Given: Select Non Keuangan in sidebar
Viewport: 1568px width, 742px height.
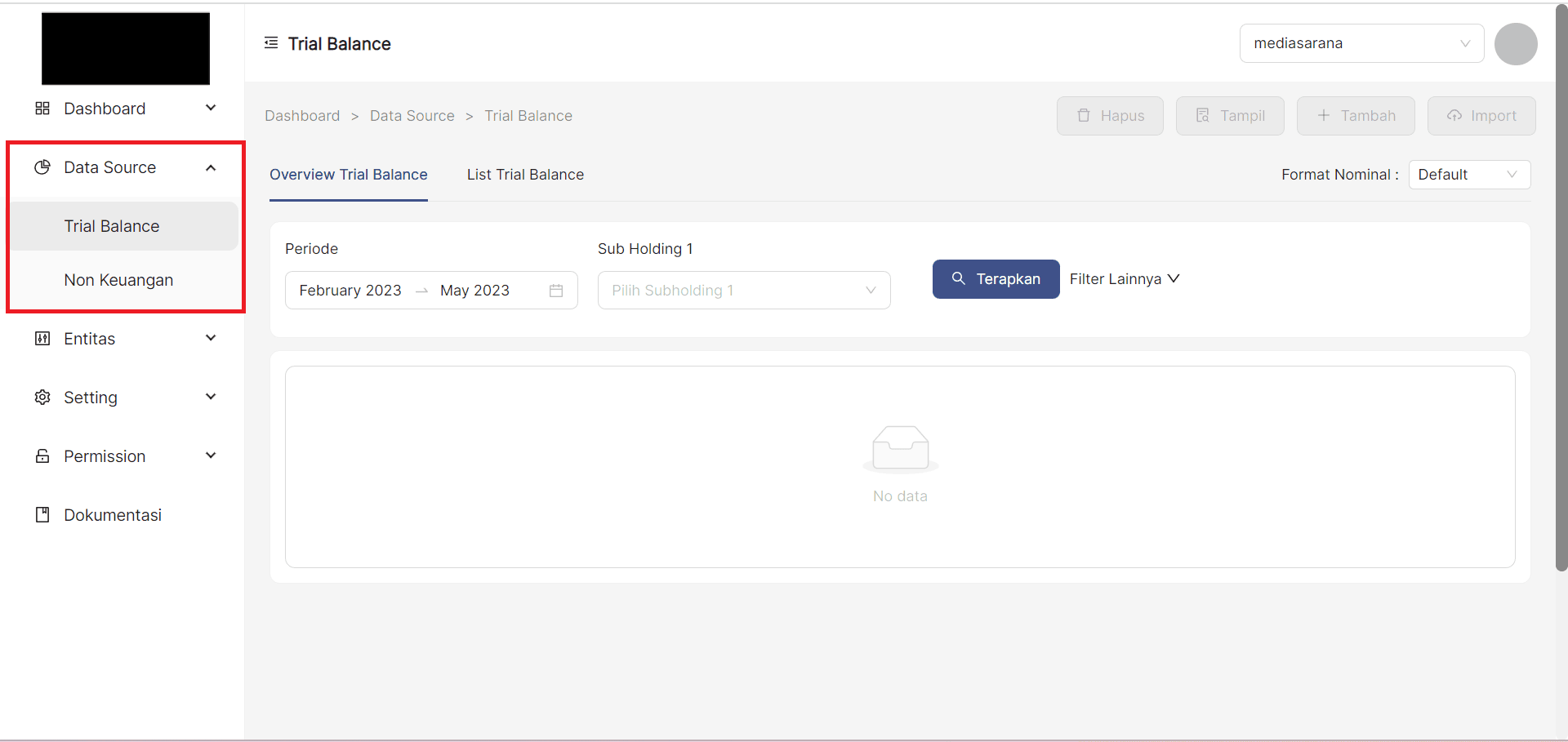Looking at the screenshot, I should pos(118,280).
